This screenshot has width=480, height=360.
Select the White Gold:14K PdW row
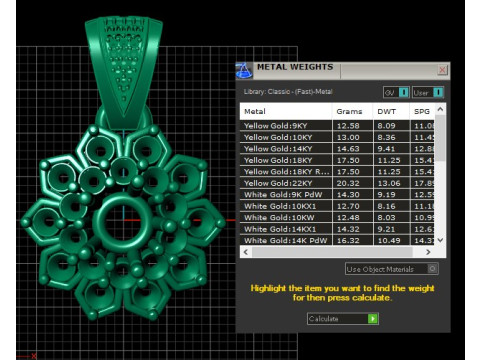tap(337, 240)
